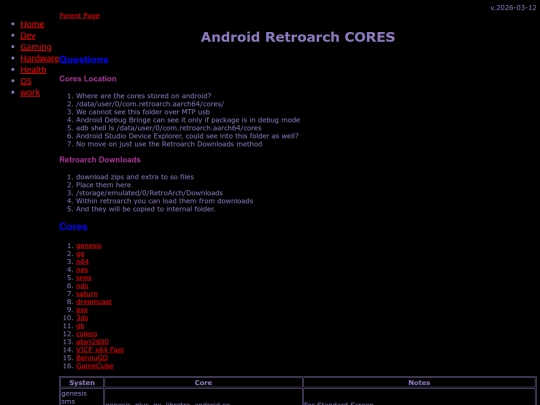This screenshot has height=405, width=540.
Task: Visit the dreamcast core link
Action: pyautogui.click(x=94, y=302)
